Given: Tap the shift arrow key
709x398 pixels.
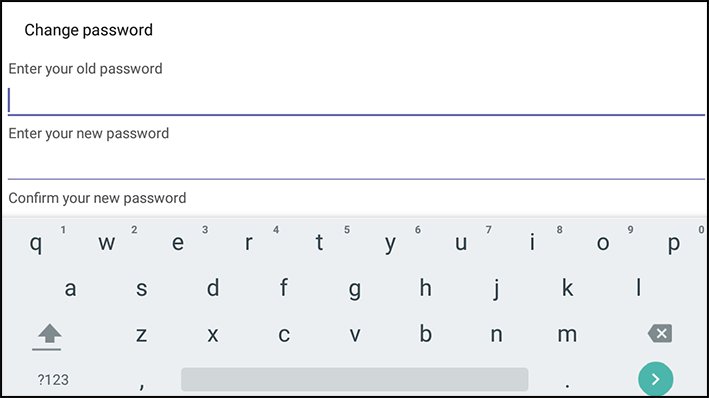Looking at the screenshot, I should coord(48,336).
